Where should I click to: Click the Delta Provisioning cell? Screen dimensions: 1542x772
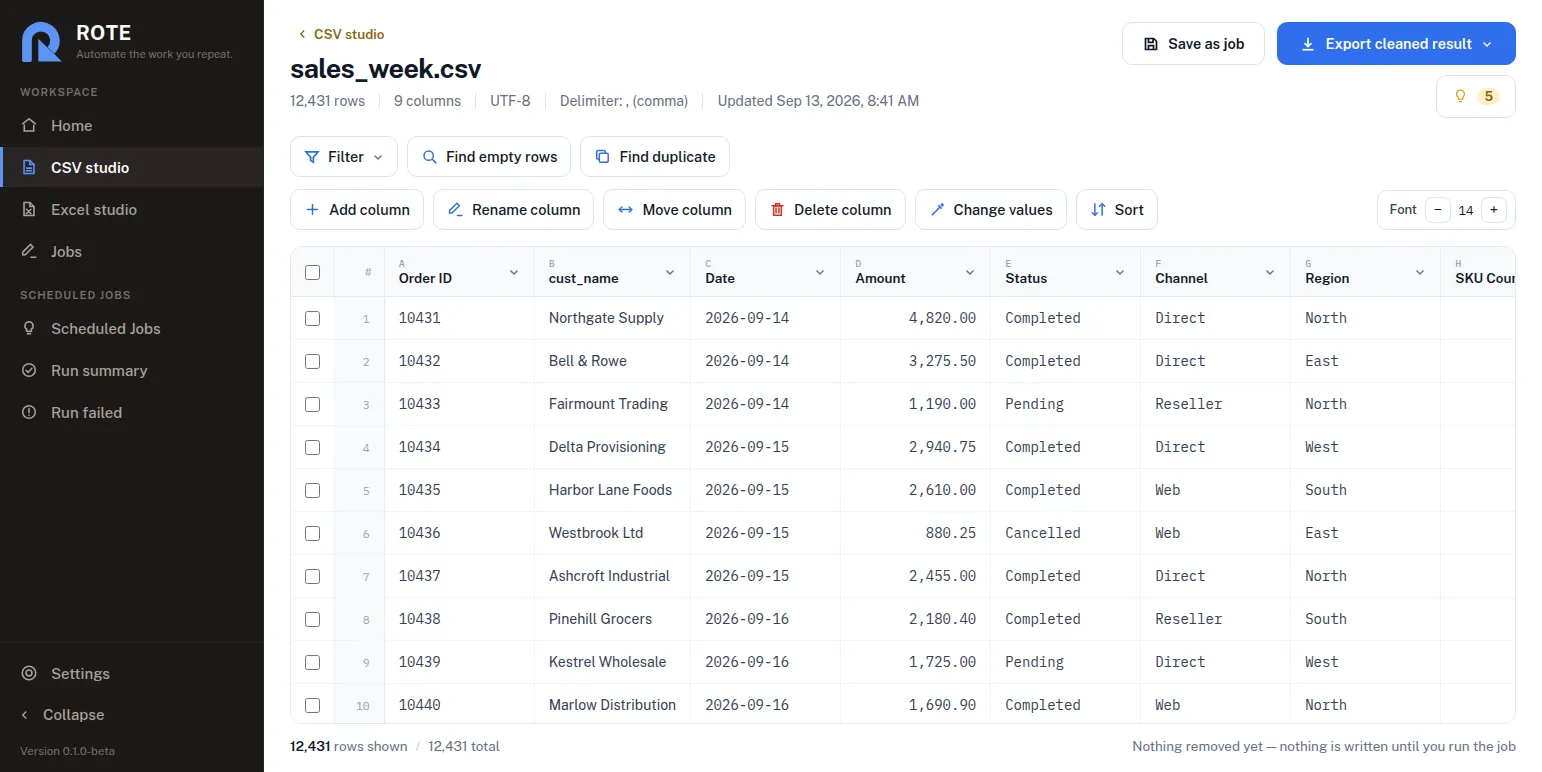click(613, 447)
